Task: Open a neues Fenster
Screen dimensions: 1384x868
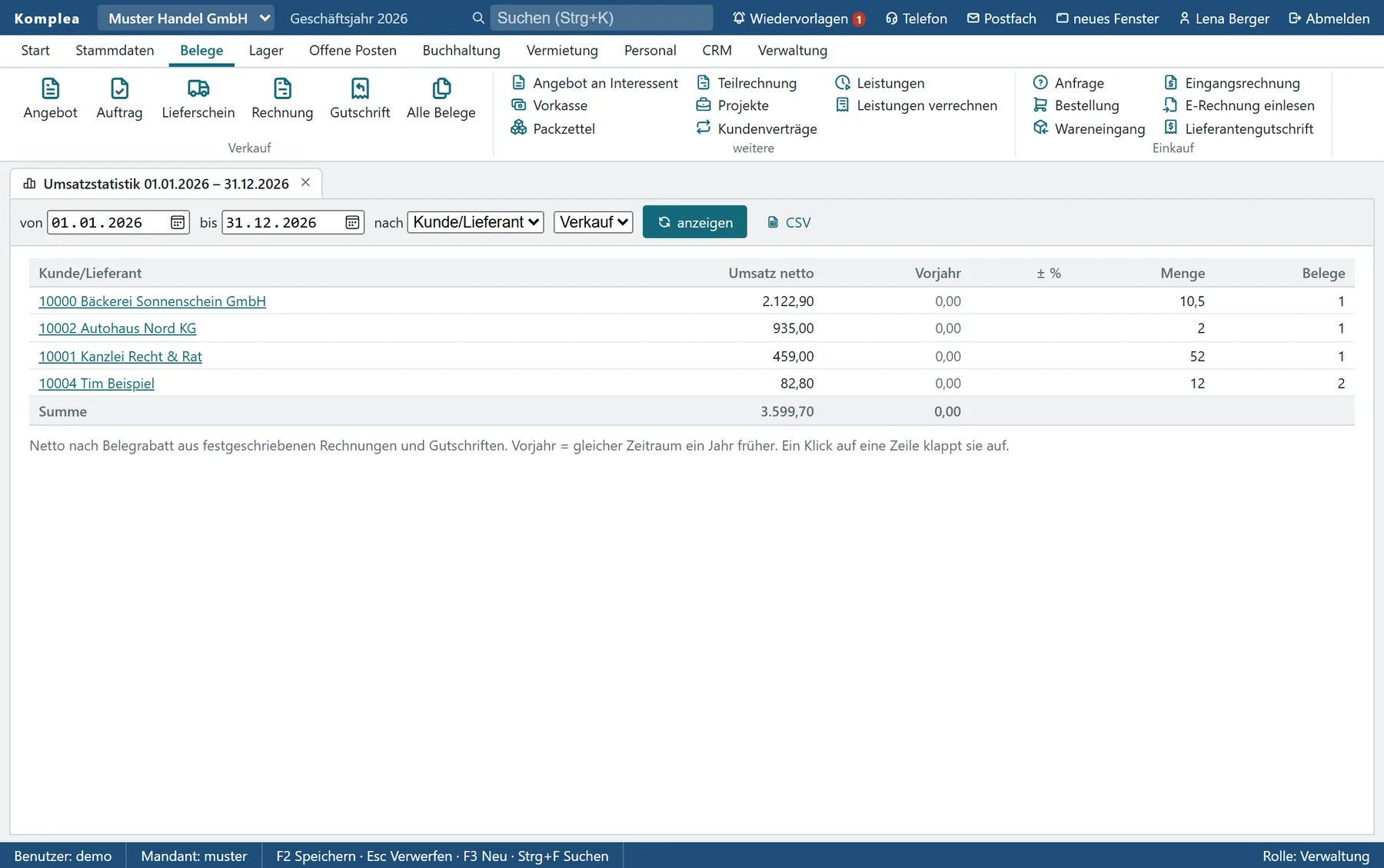Action: point(1108,18)
